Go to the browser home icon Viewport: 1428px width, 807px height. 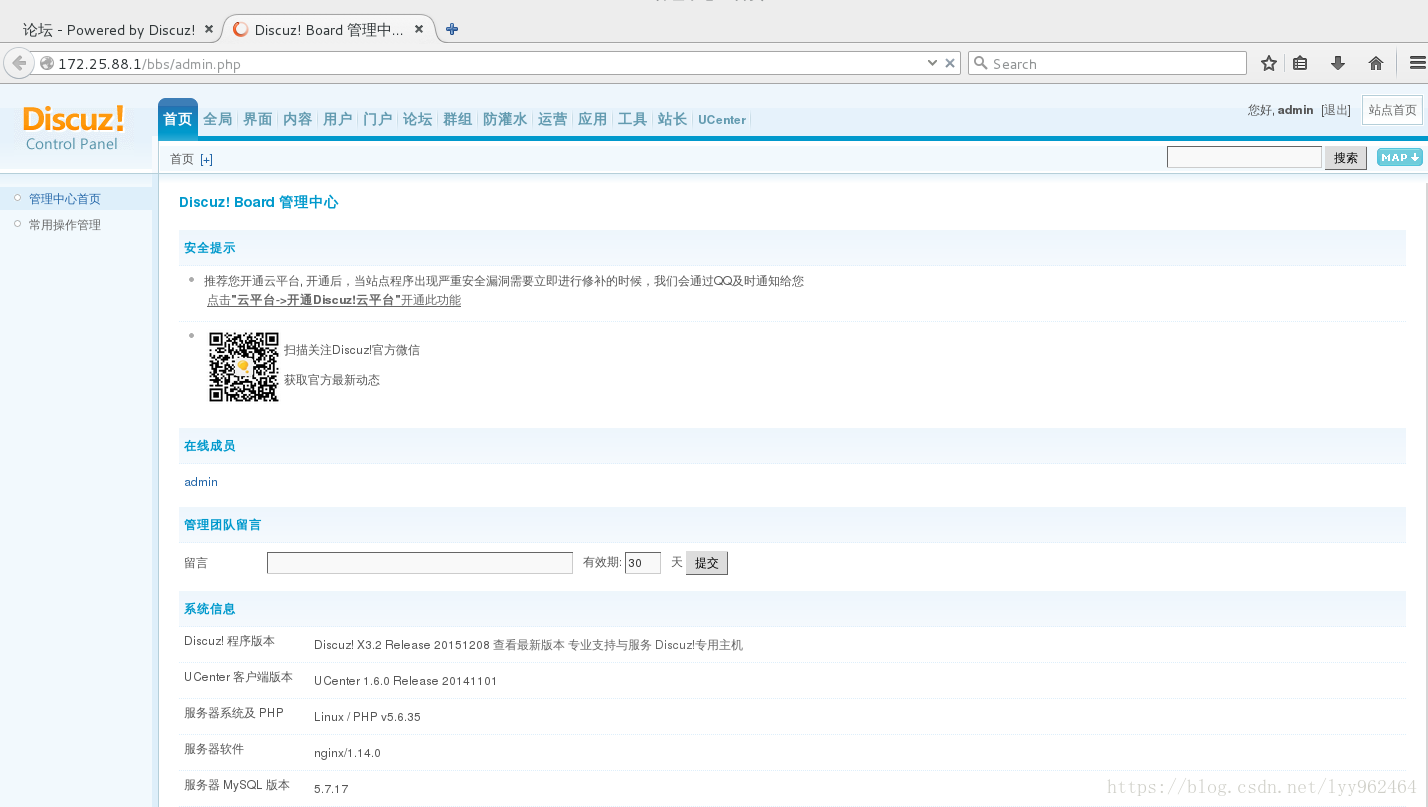pos(1376,63)
